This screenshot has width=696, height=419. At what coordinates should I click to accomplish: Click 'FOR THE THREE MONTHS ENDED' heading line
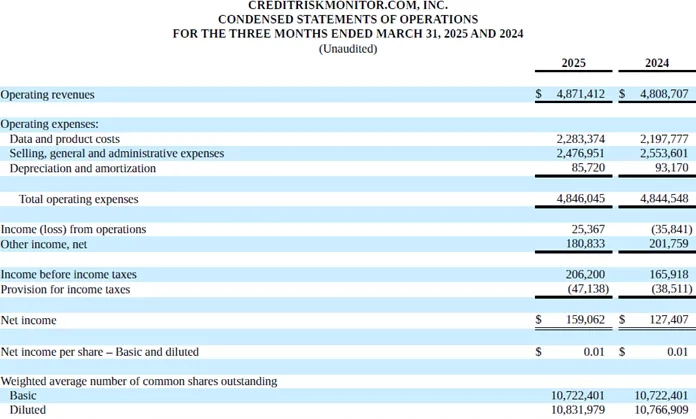click(348, 34)
